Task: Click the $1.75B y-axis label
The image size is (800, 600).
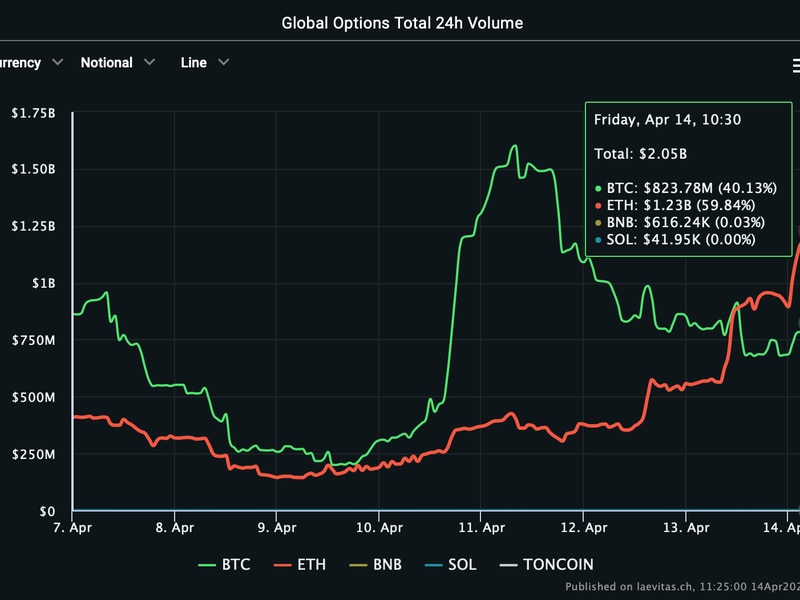Action: tap(34, 113)
